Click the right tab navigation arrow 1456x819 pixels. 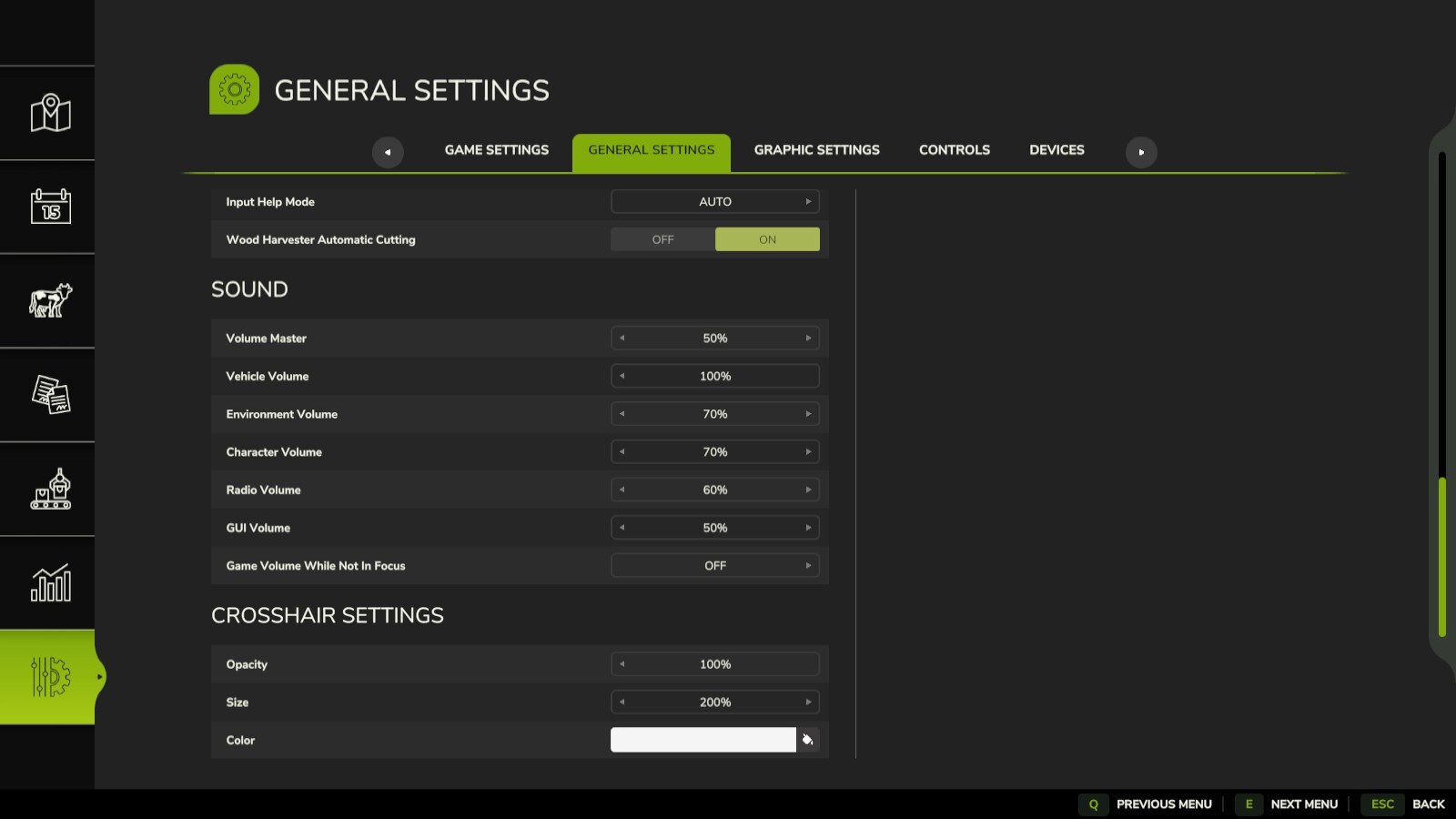point(1142,152)
